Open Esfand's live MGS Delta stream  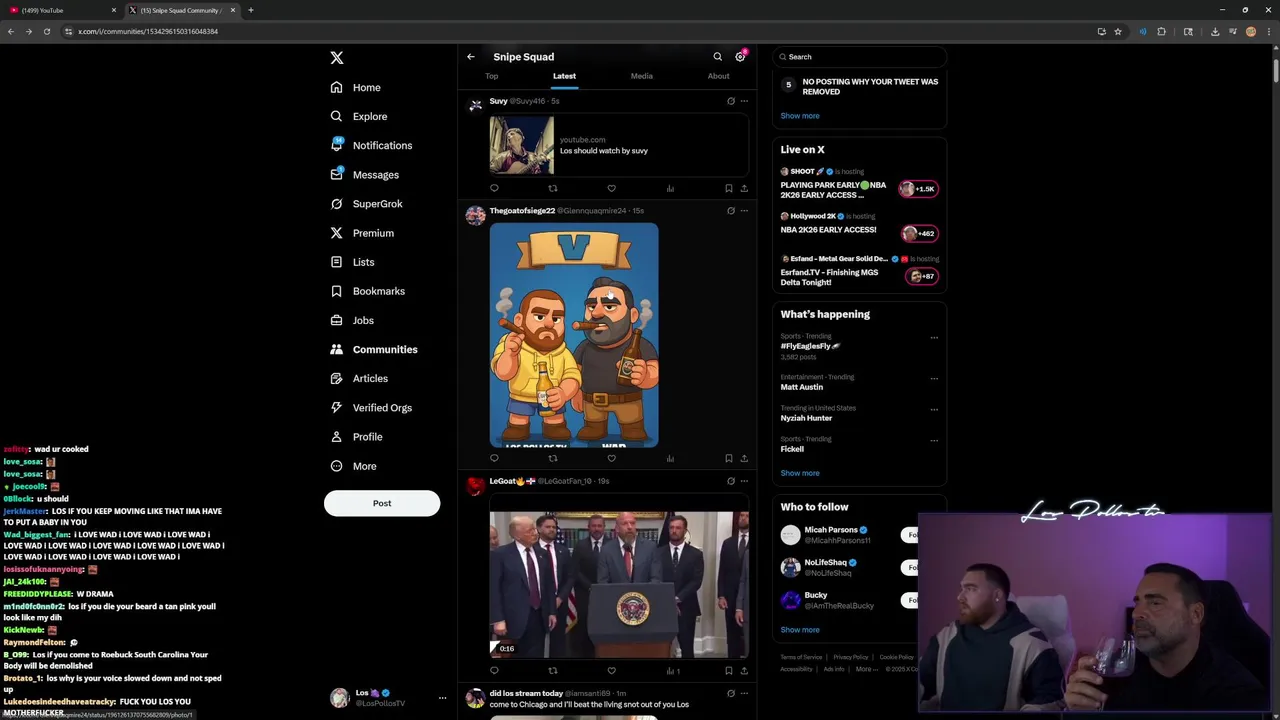pos(859,271)
